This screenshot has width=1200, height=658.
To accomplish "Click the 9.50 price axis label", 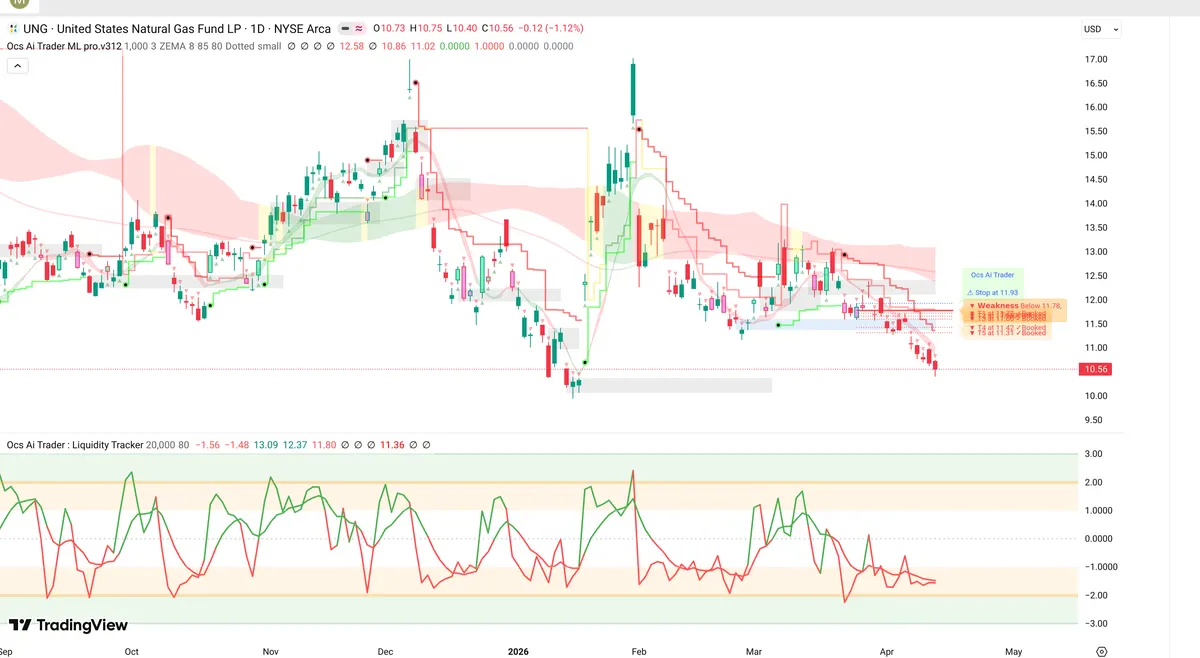I will (1094, 420).
